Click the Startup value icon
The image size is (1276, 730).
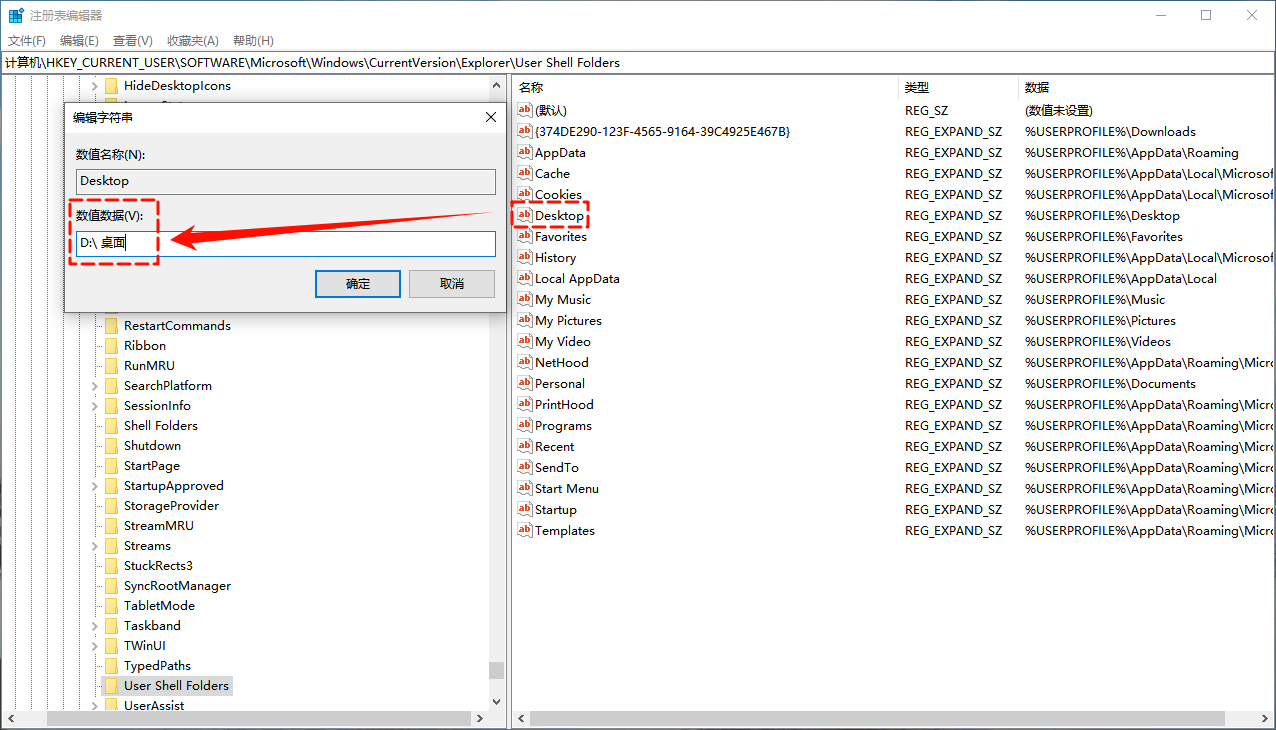(524, 510)
